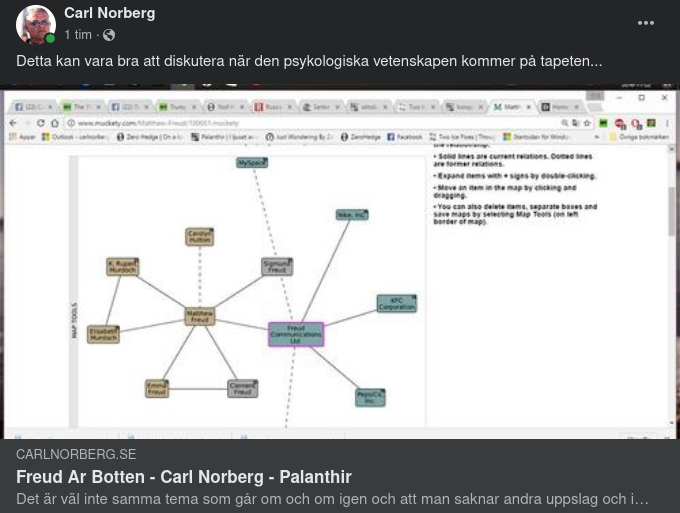Image resolution: width=680 pixels, height=513 pixels.
Task: Click the KFC Corporation node
Action: (x=396, y=303)
